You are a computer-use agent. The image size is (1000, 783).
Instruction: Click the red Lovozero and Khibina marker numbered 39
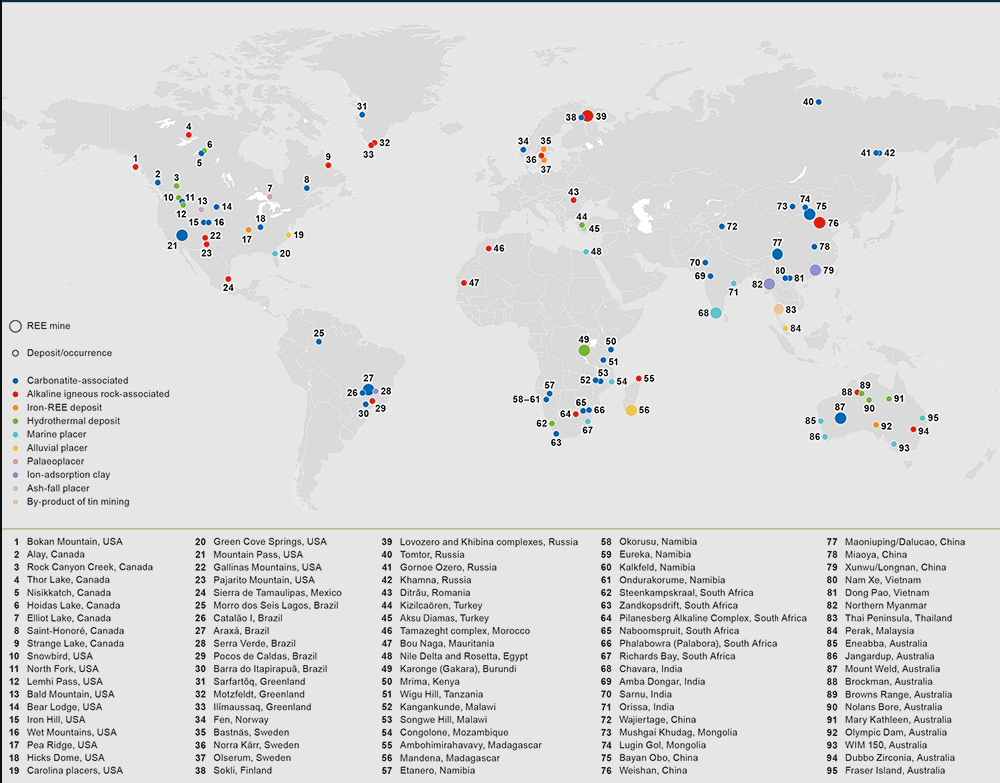pos(588,116)
